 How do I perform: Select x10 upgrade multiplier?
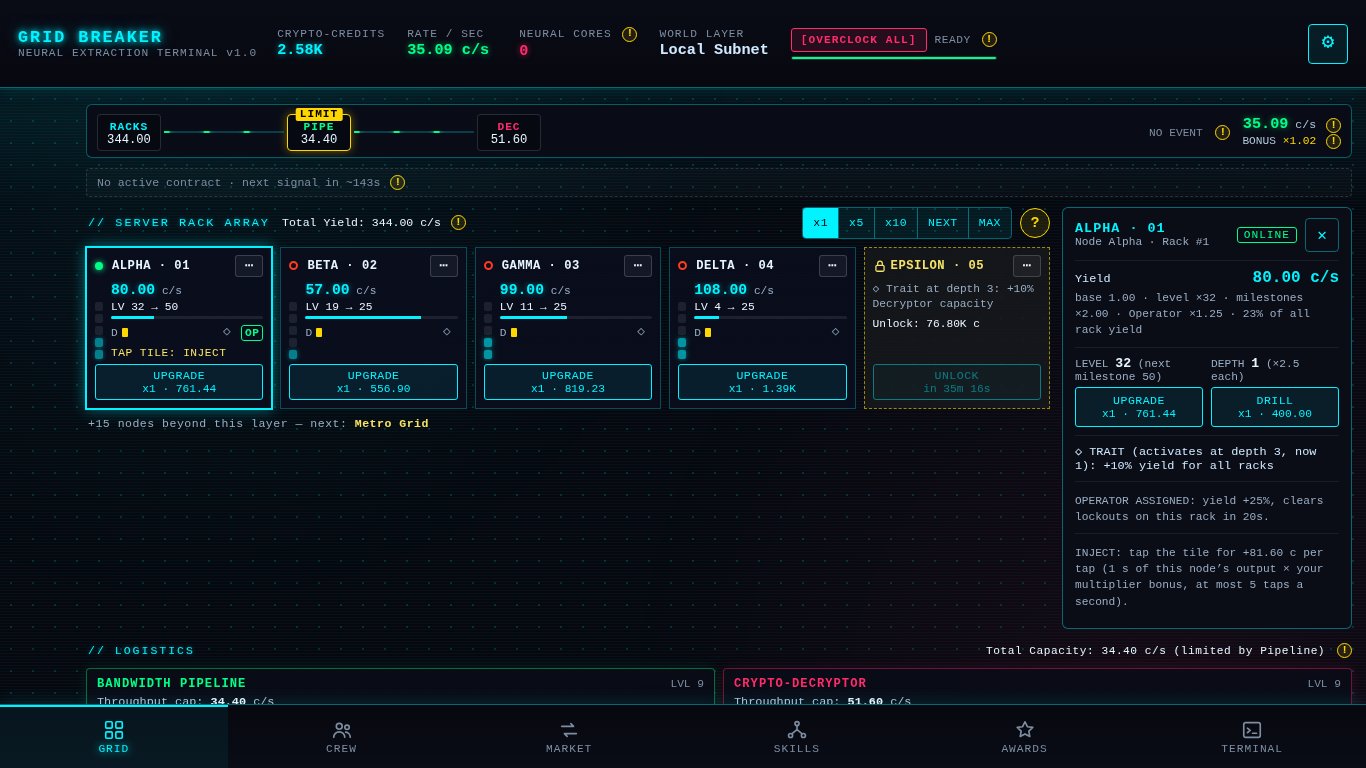point(896,223)
